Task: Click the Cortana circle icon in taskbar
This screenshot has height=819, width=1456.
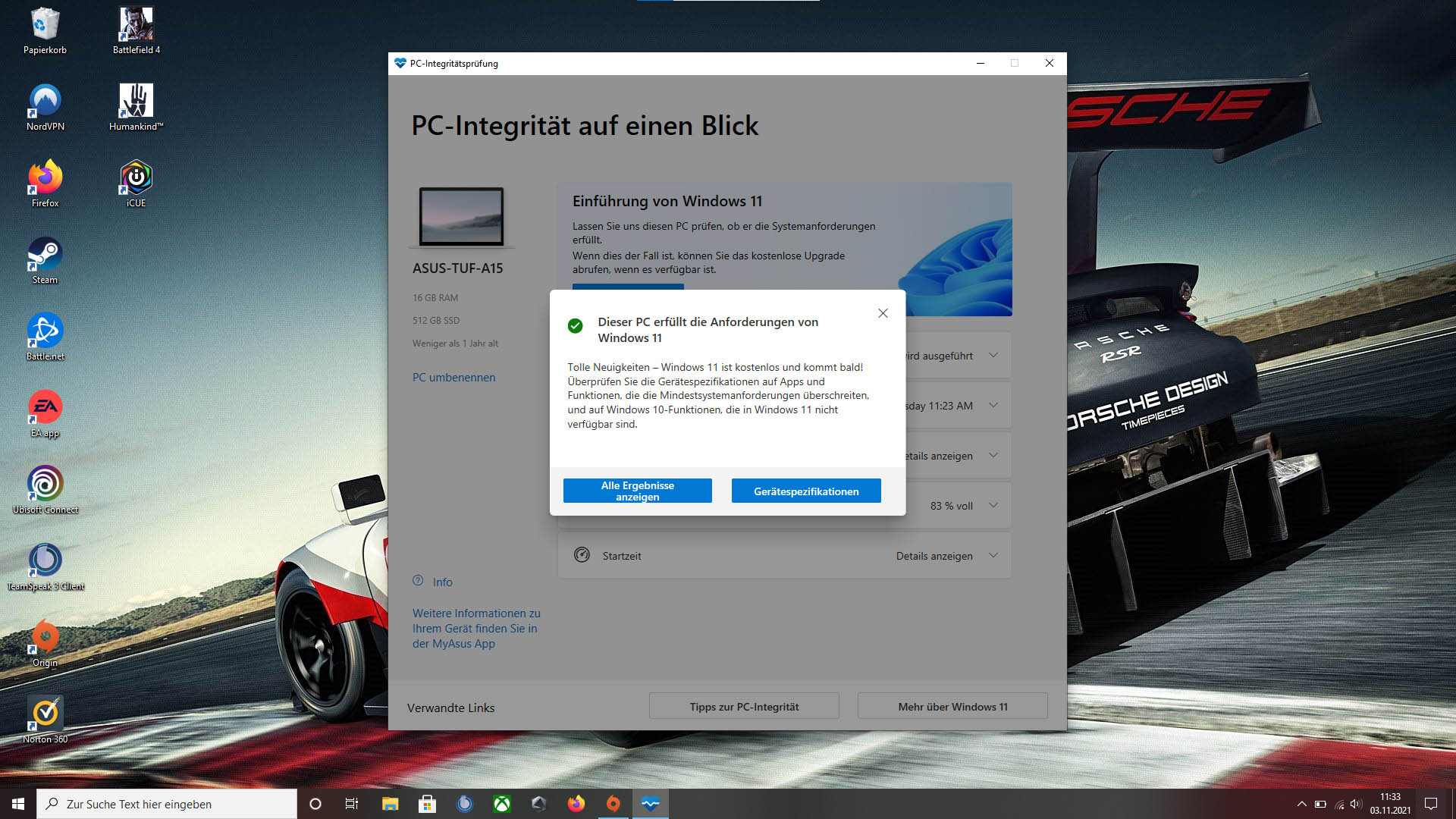Action: tap(315, 804)
